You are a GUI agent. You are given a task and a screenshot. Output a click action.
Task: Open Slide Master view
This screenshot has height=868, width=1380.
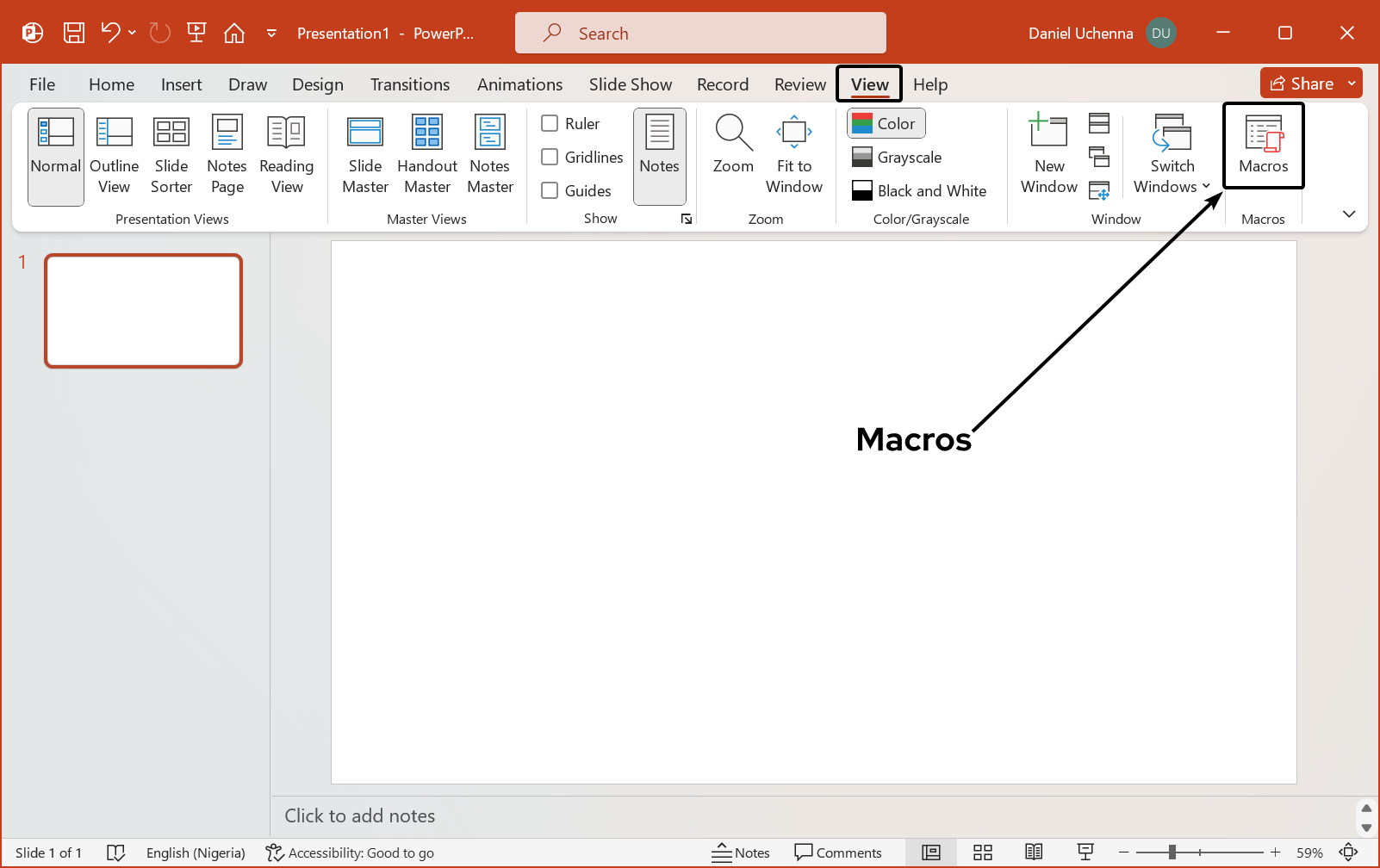[x=365, y=155]
